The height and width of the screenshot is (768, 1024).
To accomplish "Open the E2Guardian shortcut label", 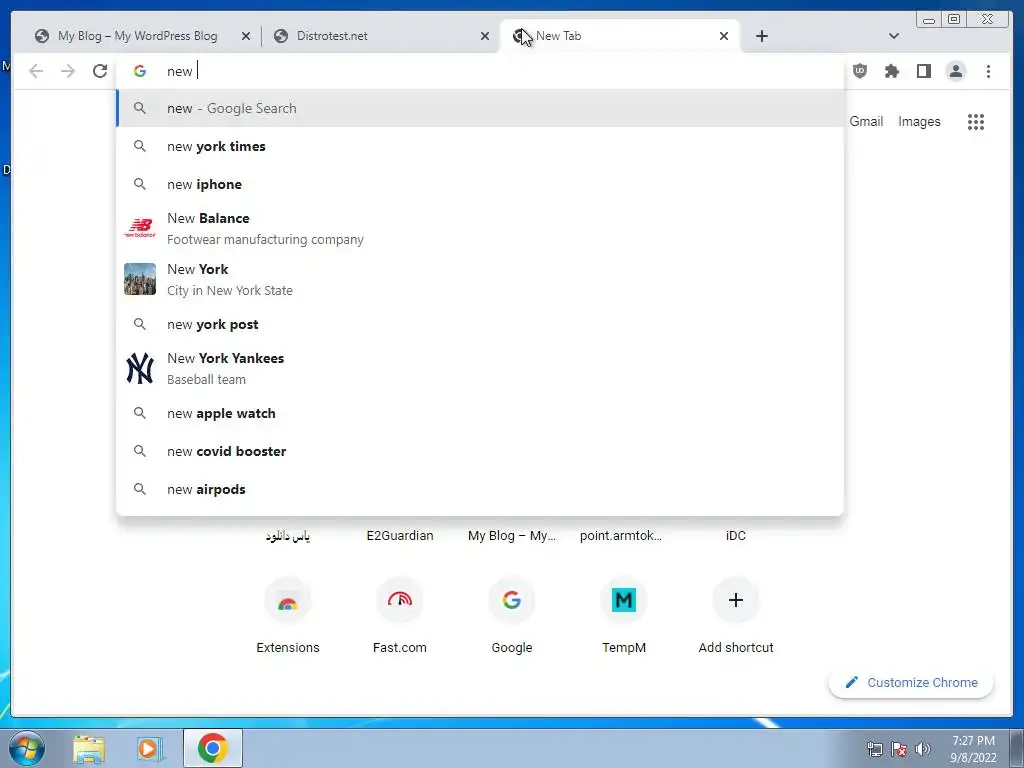I will pos(400,536).
